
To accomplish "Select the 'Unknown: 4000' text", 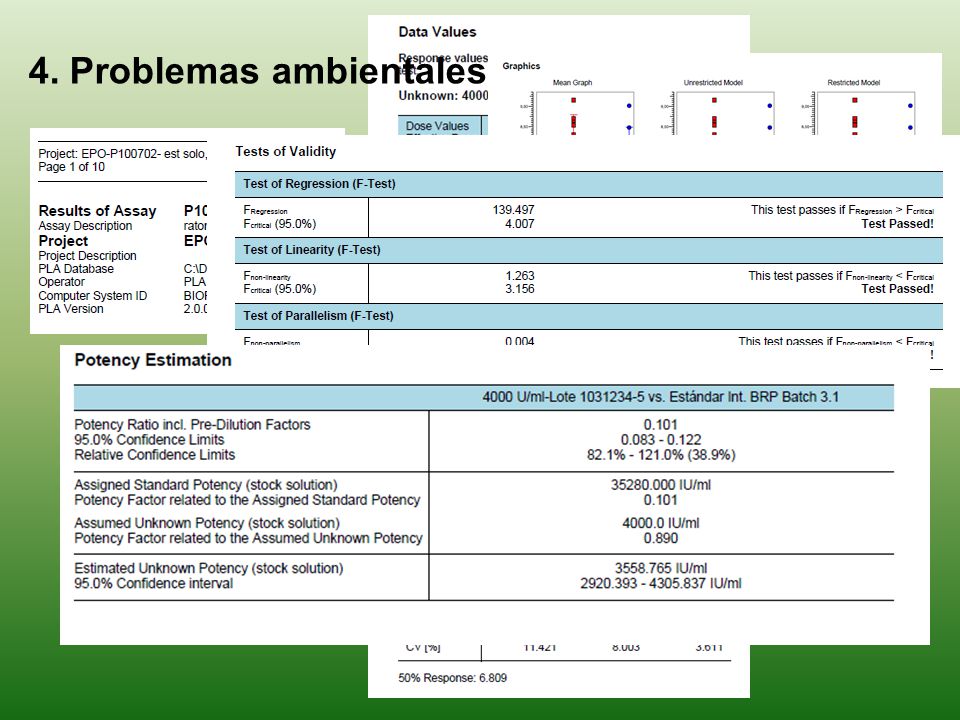I will pos(443,96).
